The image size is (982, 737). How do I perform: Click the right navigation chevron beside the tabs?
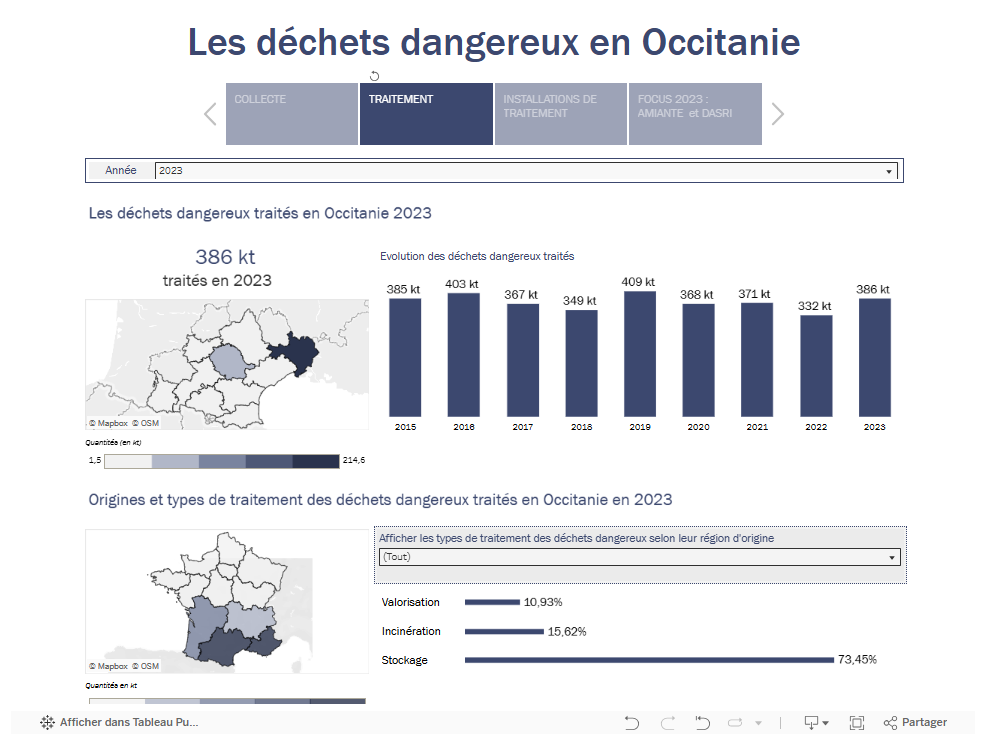pos(777,113)
